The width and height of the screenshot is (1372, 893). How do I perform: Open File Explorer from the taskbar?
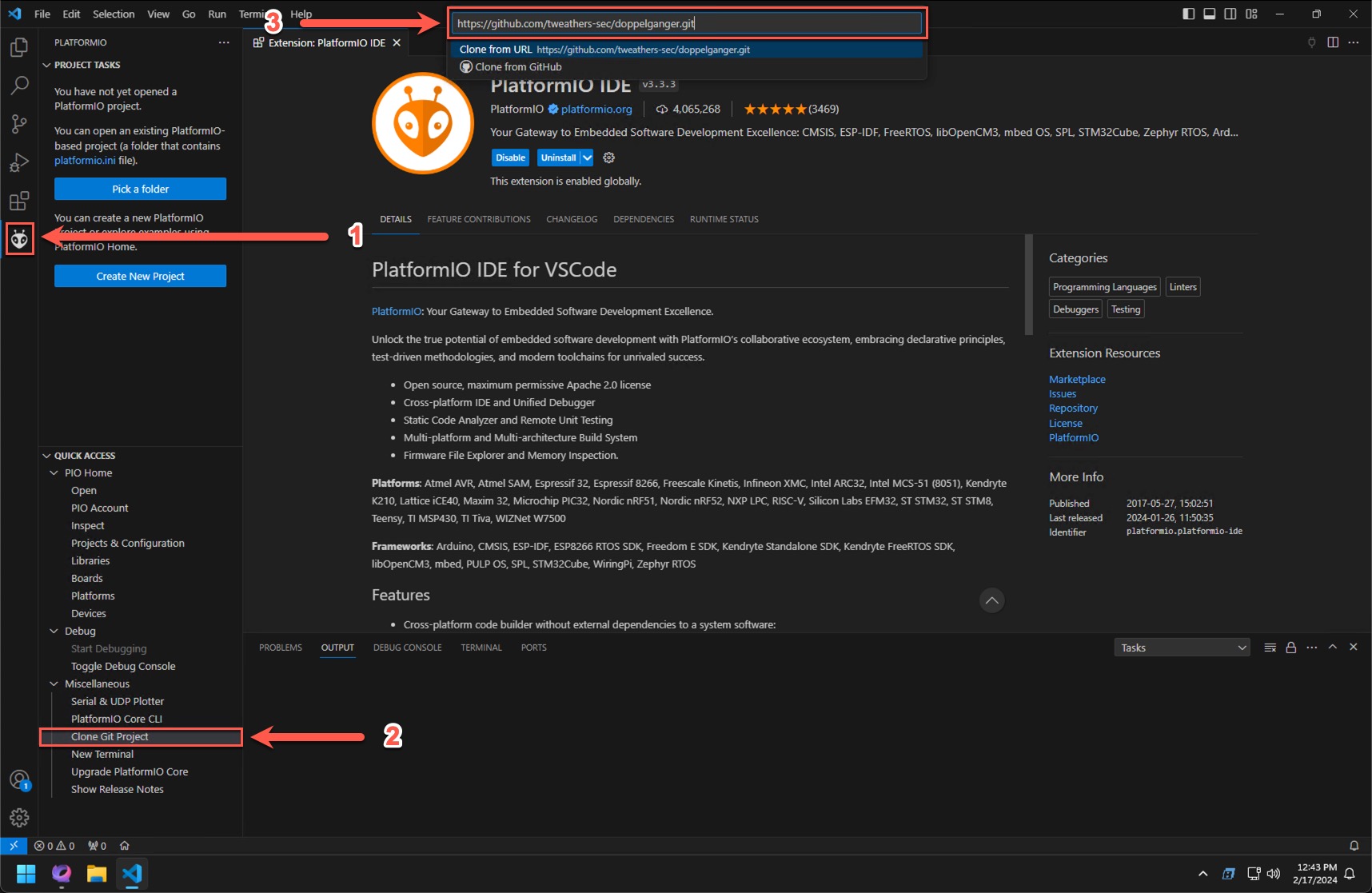97,873
